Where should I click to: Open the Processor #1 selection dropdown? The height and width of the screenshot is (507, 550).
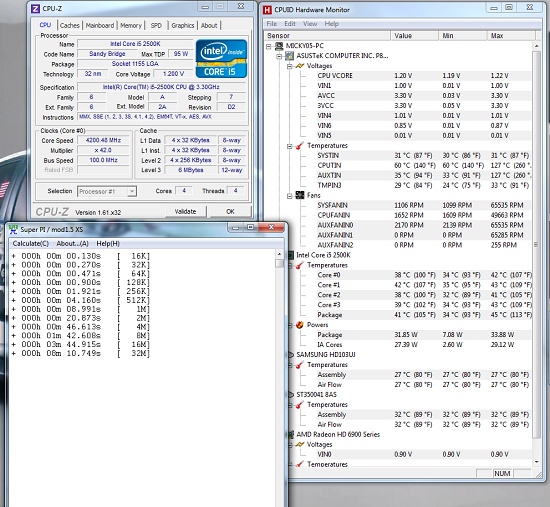point(132,191)
